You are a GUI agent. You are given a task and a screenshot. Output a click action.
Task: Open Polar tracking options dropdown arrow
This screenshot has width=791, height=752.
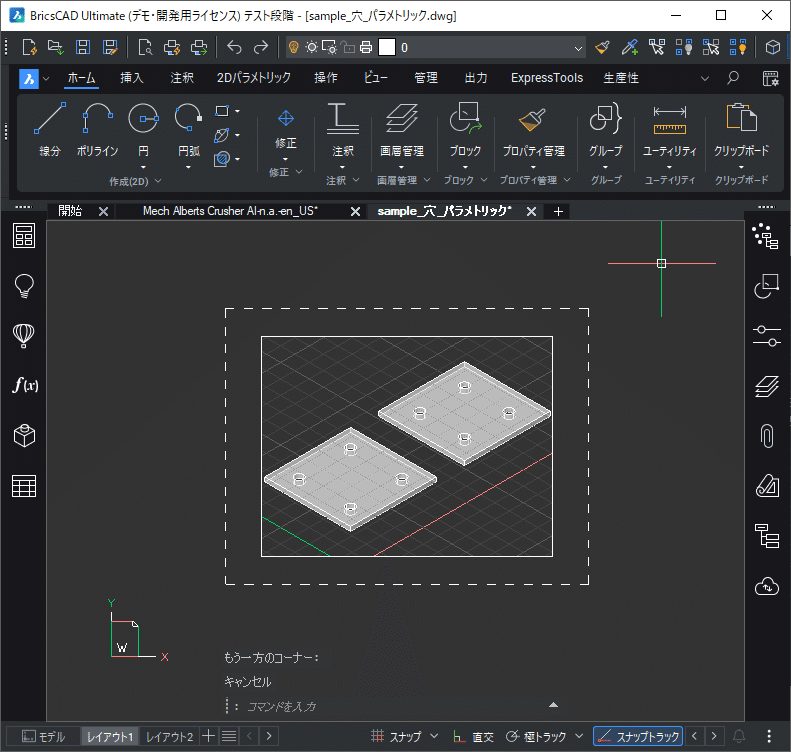point(579,736)
